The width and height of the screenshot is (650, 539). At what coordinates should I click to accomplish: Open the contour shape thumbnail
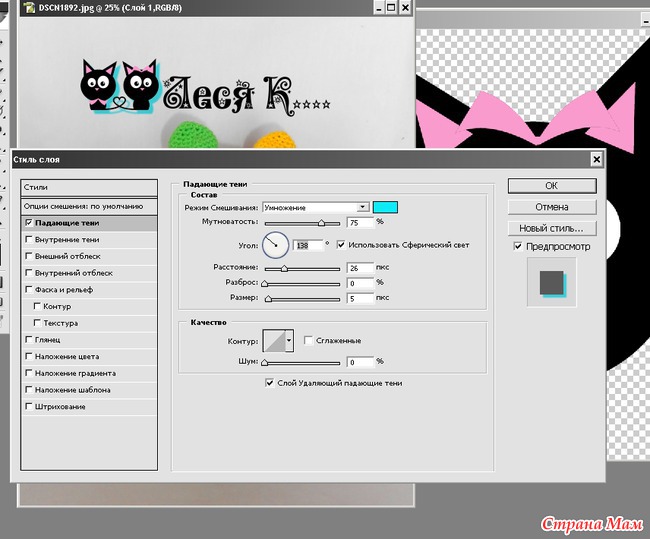click(x=273, y=341)
